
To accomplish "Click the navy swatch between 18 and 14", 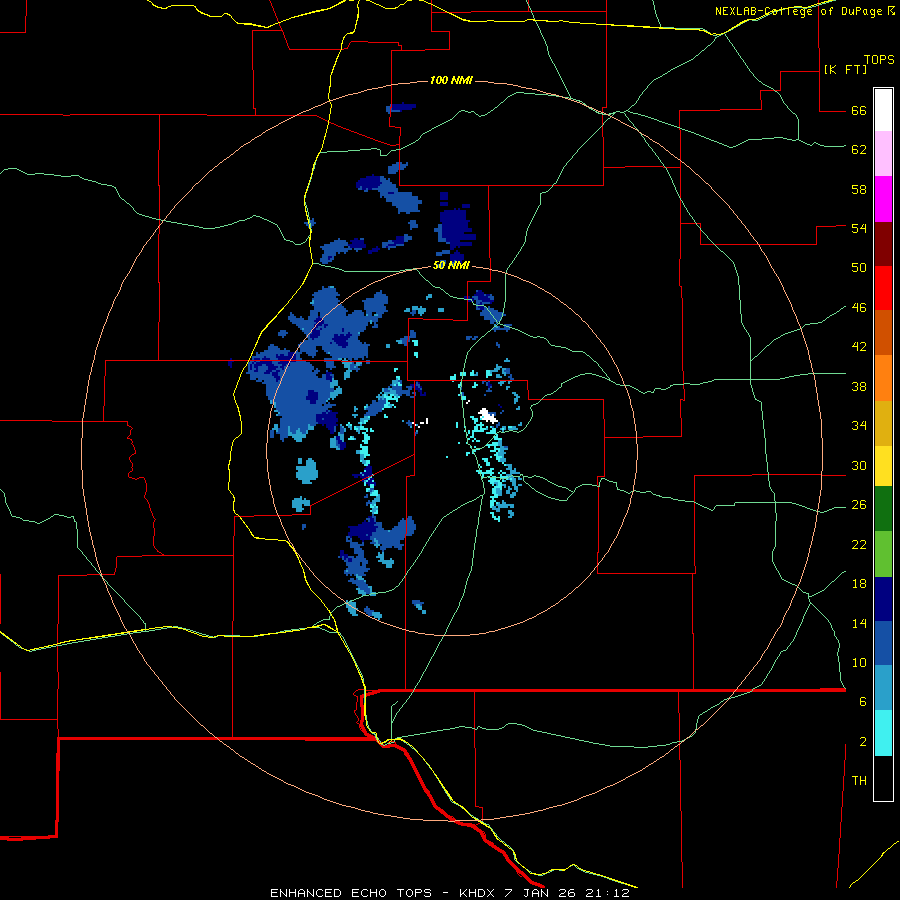I will (x=883, y=599).
